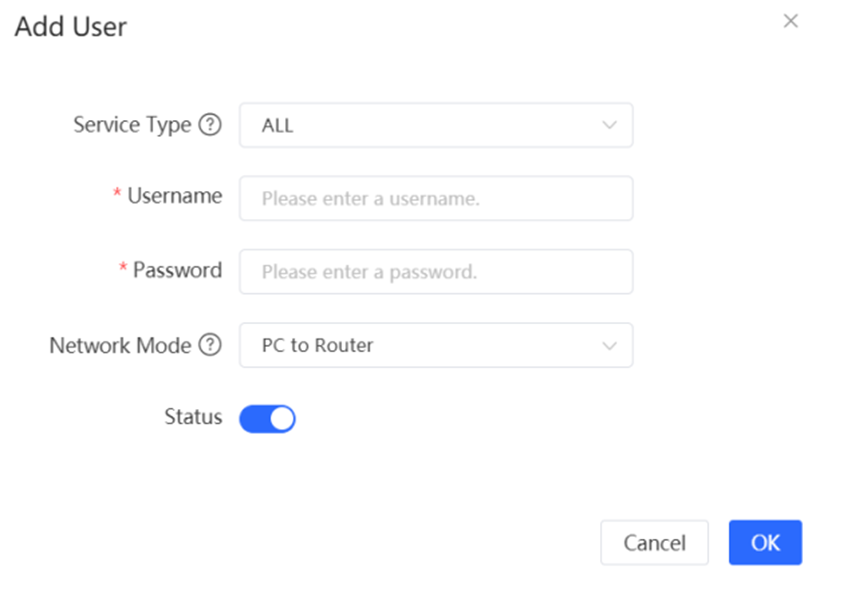This screenshot has height=594, width=863.
Task: Focus the Username input field
Action: coord(436,198)
